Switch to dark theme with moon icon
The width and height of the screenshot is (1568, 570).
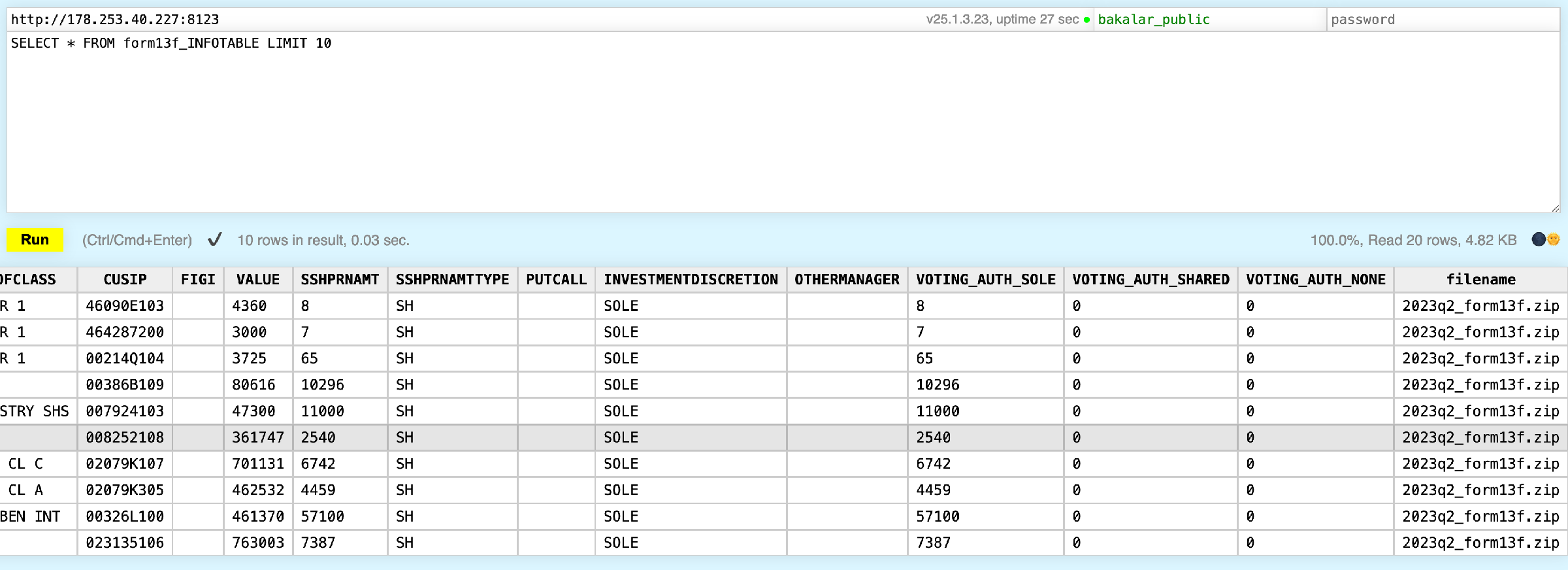(1538, 240)
